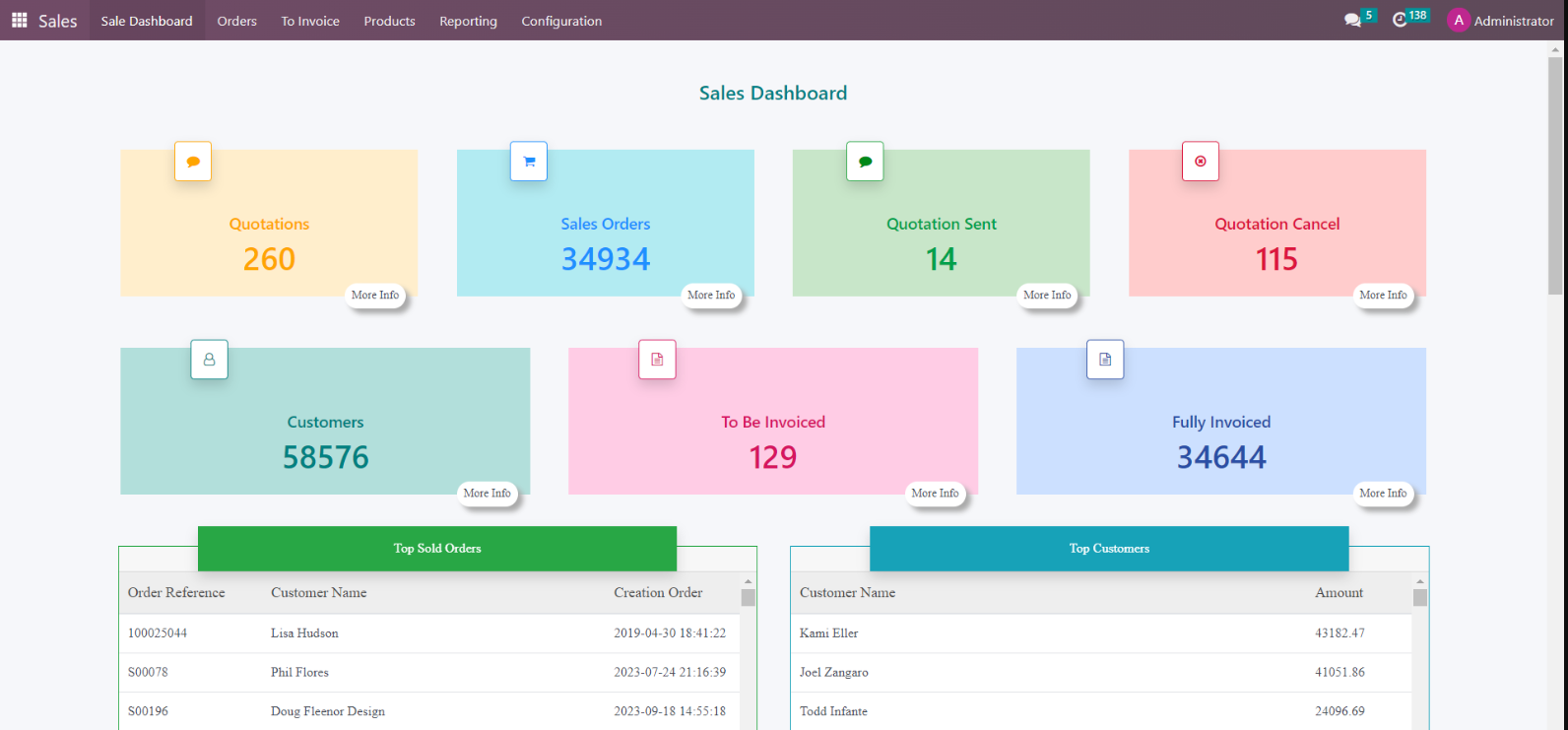Click the Creation Order column header

658,593
